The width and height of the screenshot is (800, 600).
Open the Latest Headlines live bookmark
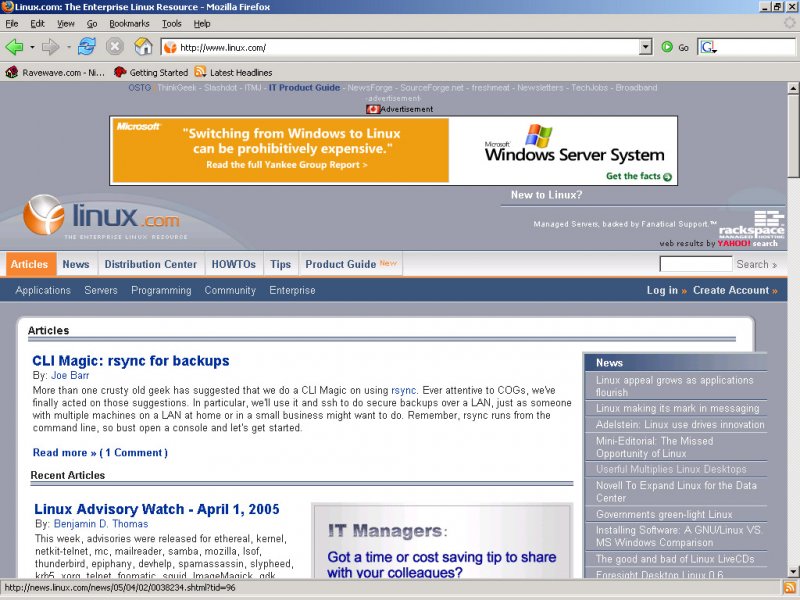coord(233,72)
